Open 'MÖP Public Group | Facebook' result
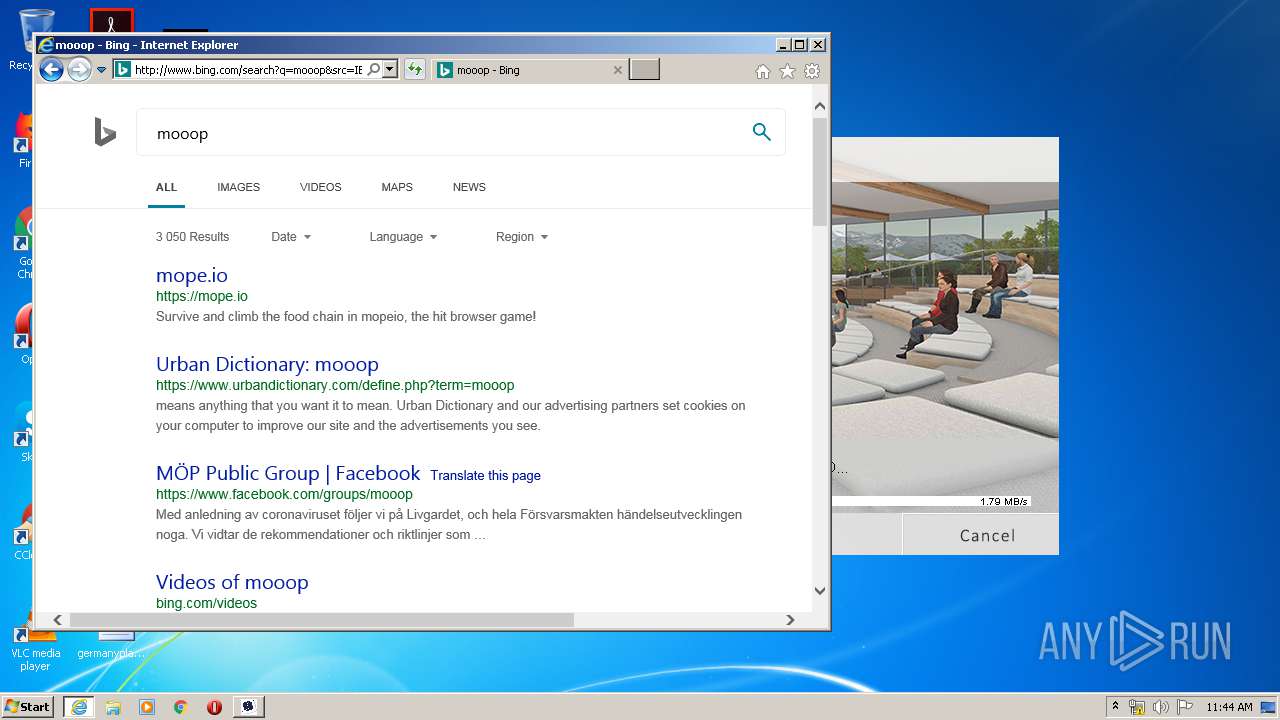 (x=288, y=473)
